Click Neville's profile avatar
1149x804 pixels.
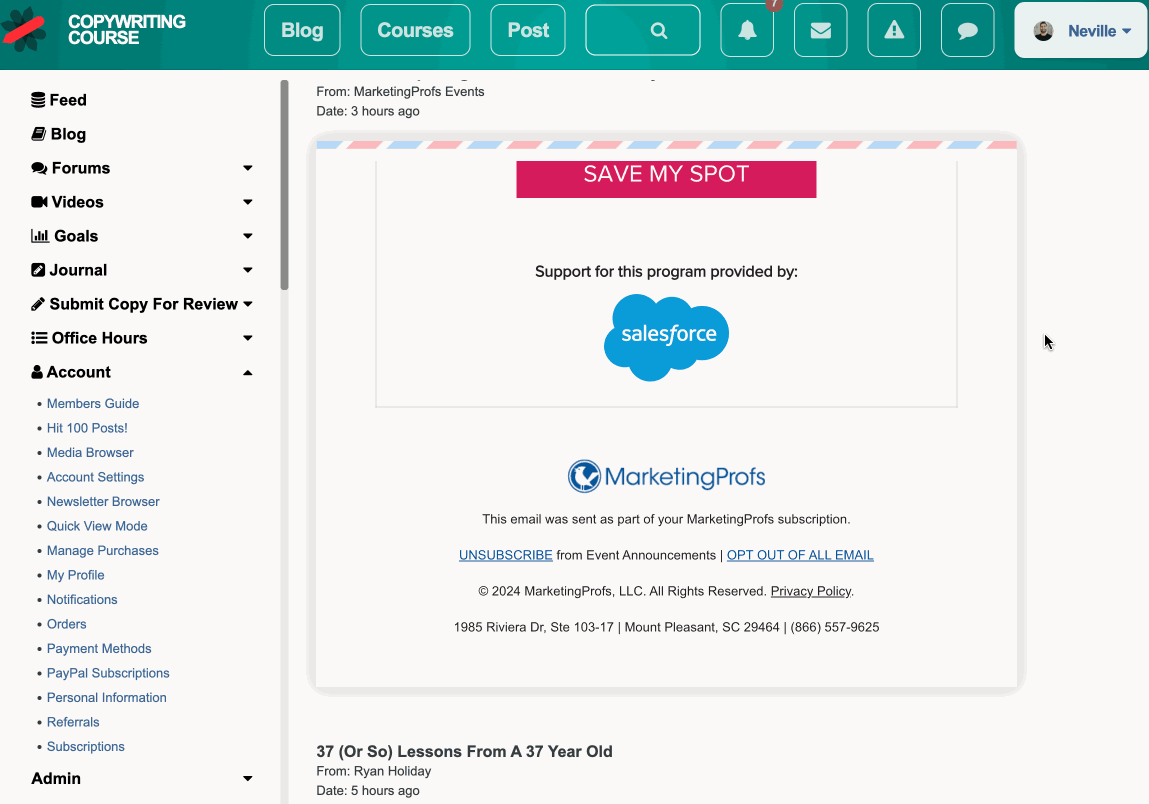coord(1043,31)
